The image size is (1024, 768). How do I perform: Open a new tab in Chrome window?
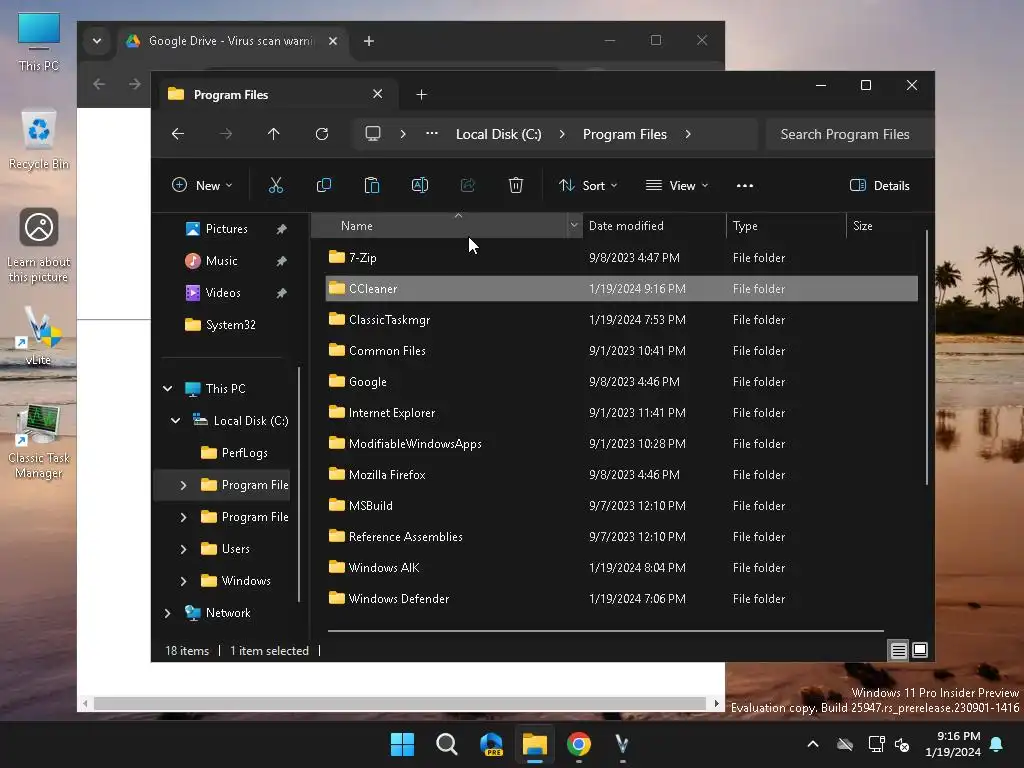point(369,40)
